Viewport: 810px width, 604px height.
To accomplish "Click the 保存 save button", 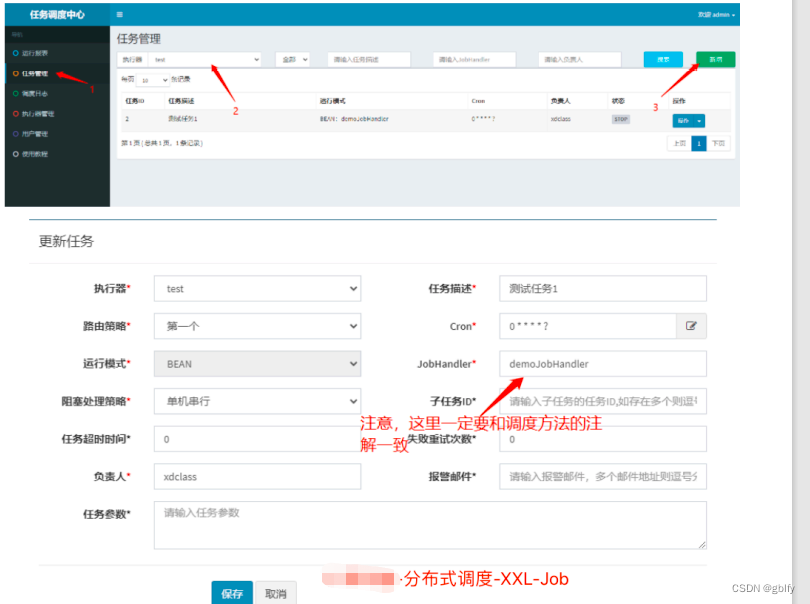I will pyautogui.click(x=232, y=593).
